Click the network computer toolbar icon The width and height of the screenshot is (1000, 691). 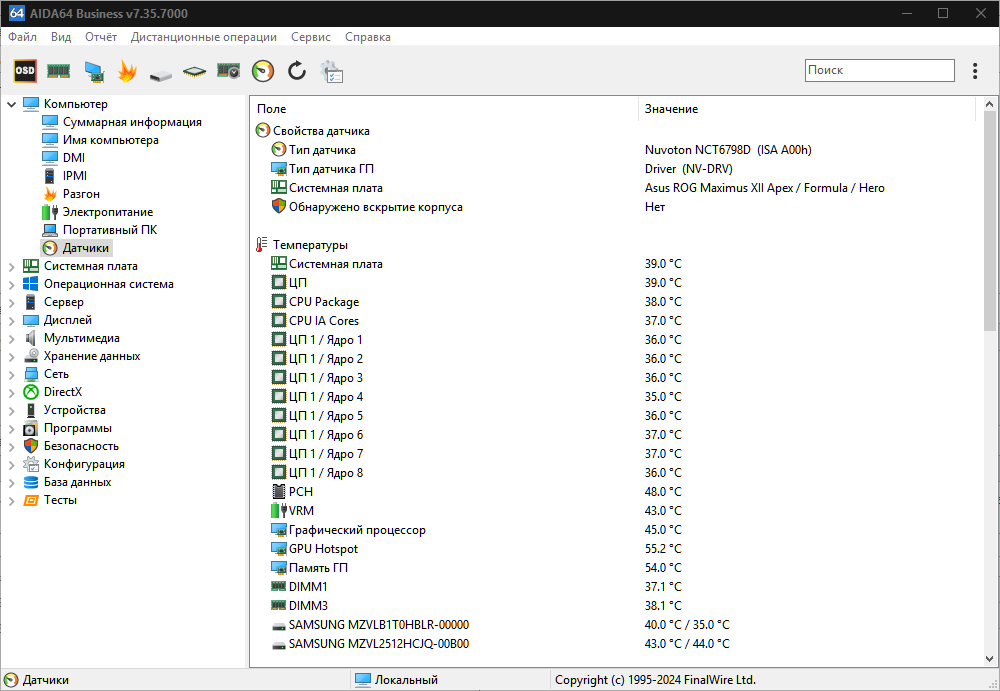(x=94, y=71)
